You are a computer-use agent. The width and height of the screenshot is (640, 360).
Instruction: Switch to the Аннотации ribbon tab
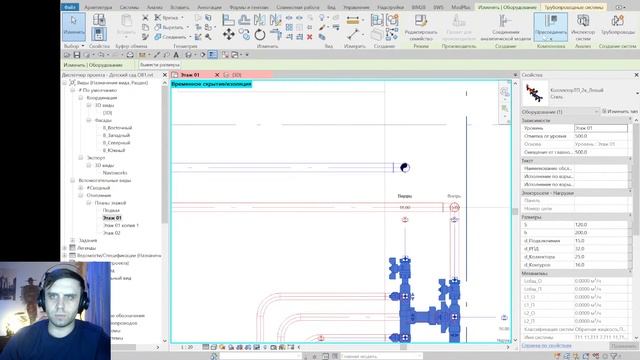point(209,7)
